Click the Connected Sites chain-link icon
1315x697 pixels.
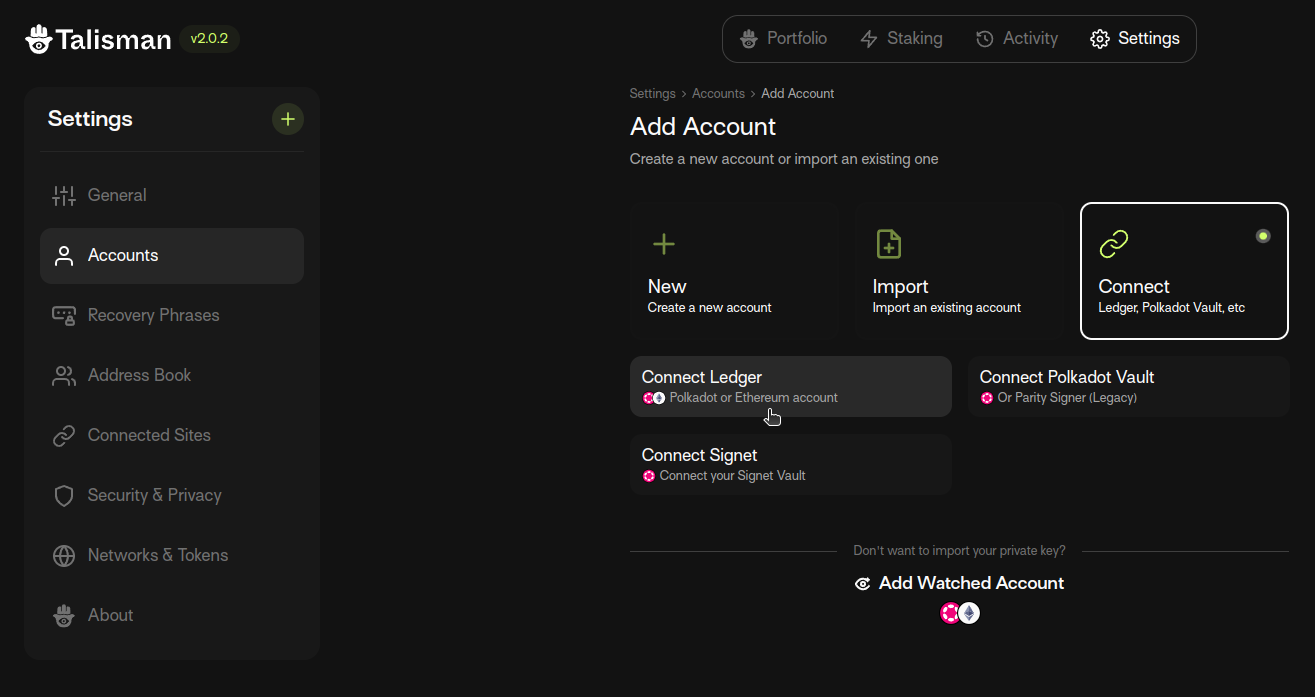pos(64,436)
